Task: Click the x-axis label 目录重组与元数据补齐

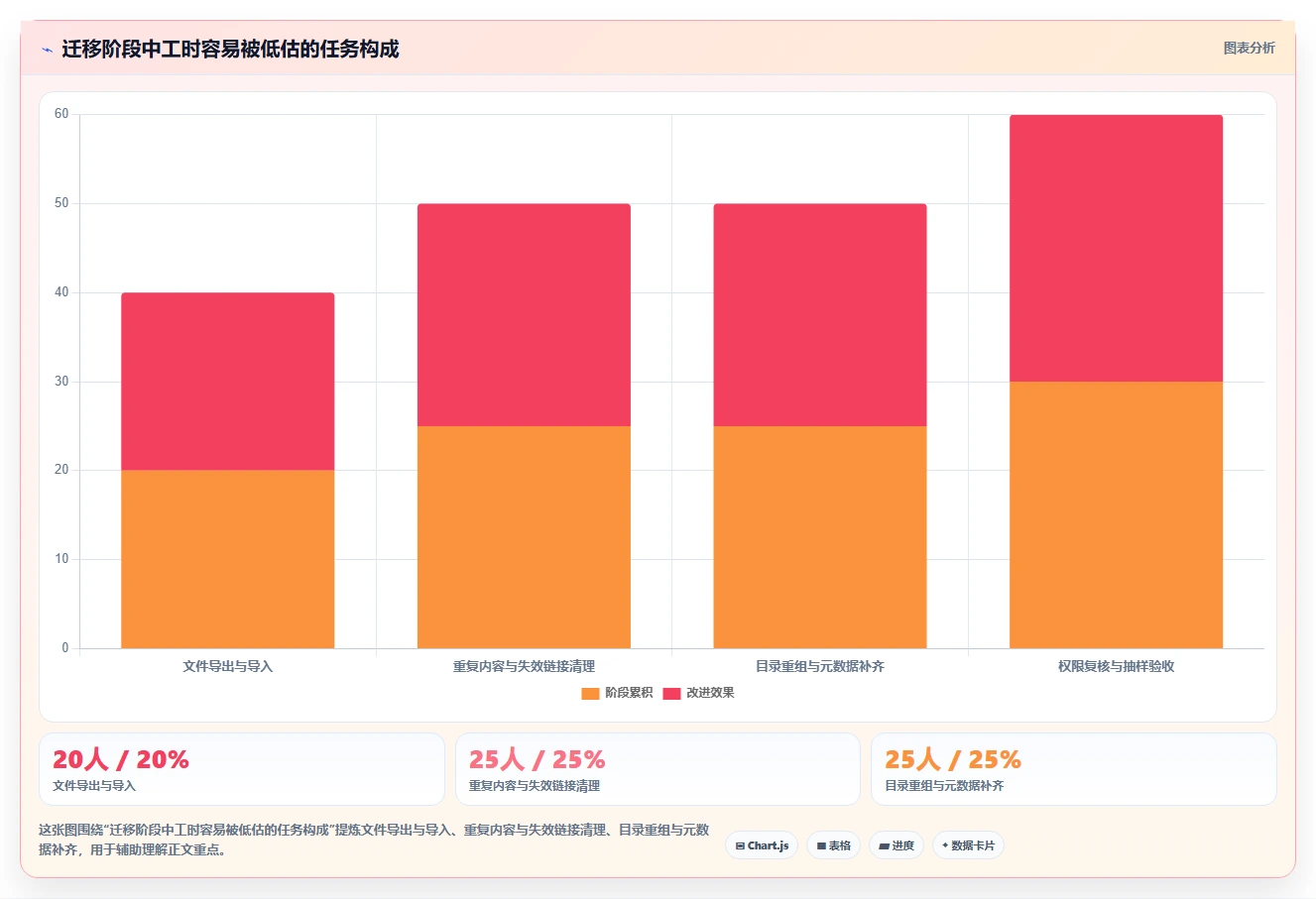Action: 820,666
